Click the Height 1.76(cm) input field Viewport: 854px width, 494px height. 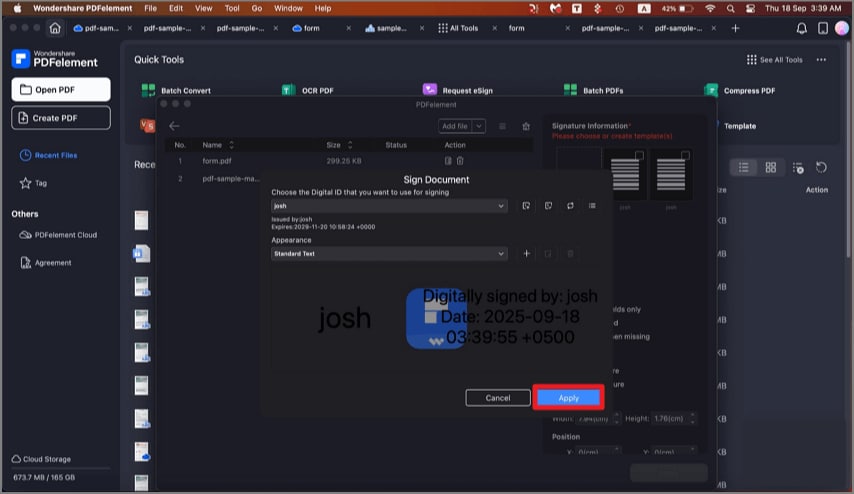[670, 419]
